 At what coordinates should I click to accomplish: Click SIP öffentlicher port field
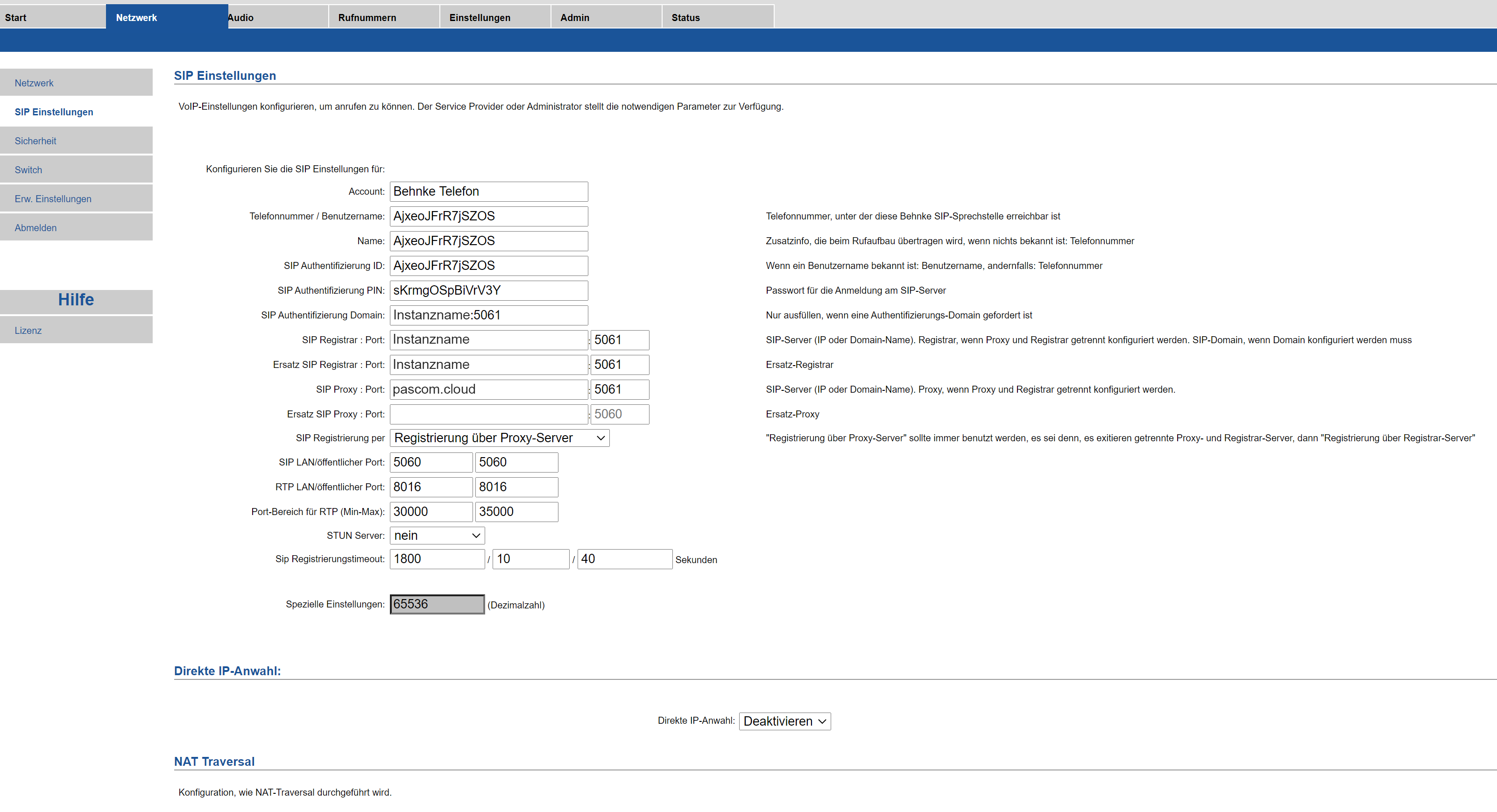(x=516, y=462)
